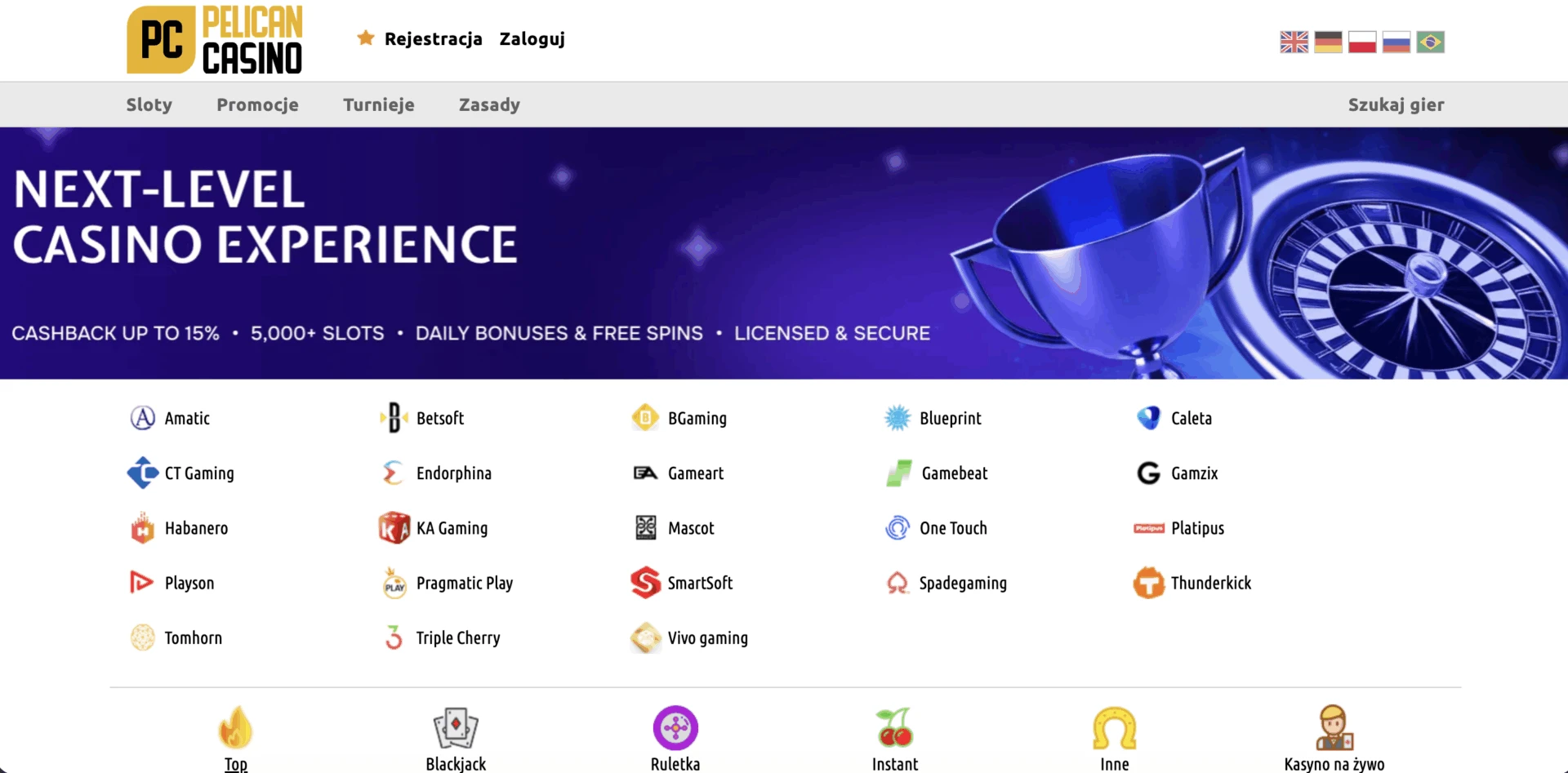Click the Amatic provider icon
The height and width of the screenshot is (773, 1568).
coord(143,418)
